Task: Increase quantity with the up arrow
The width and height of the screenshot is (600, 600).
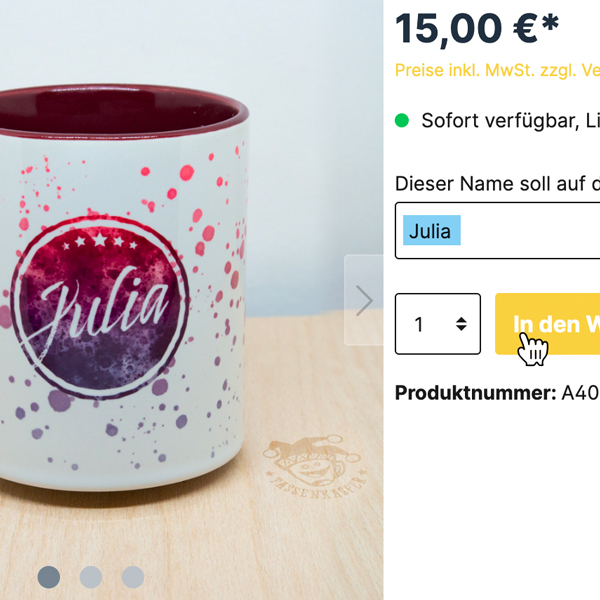Action: [x=461, y=320]
